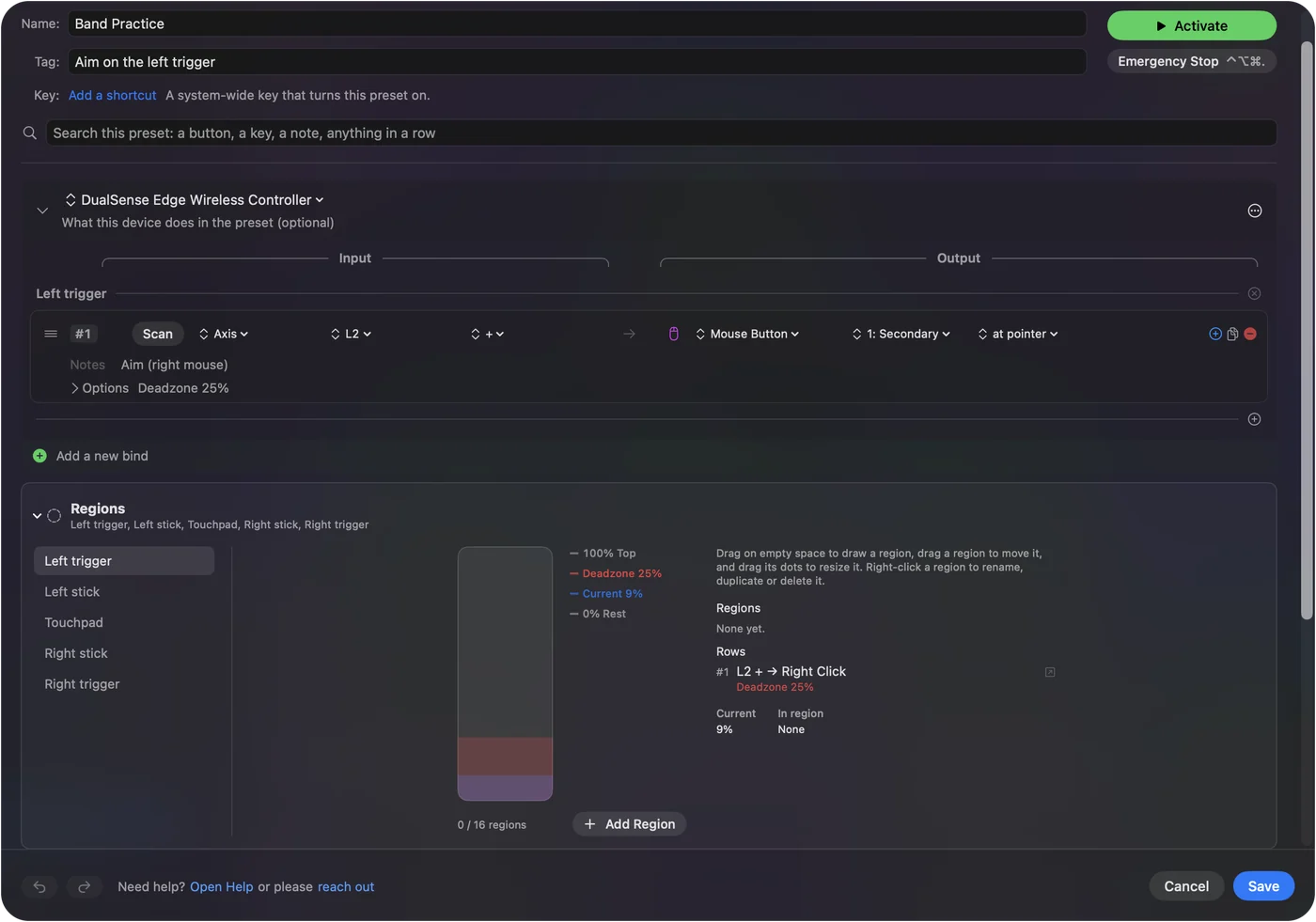Viewport: 1316px width, 922px height.
Task: Select Right stick in the Regions list
Action: pyautogui.click(x=124, y=653)
